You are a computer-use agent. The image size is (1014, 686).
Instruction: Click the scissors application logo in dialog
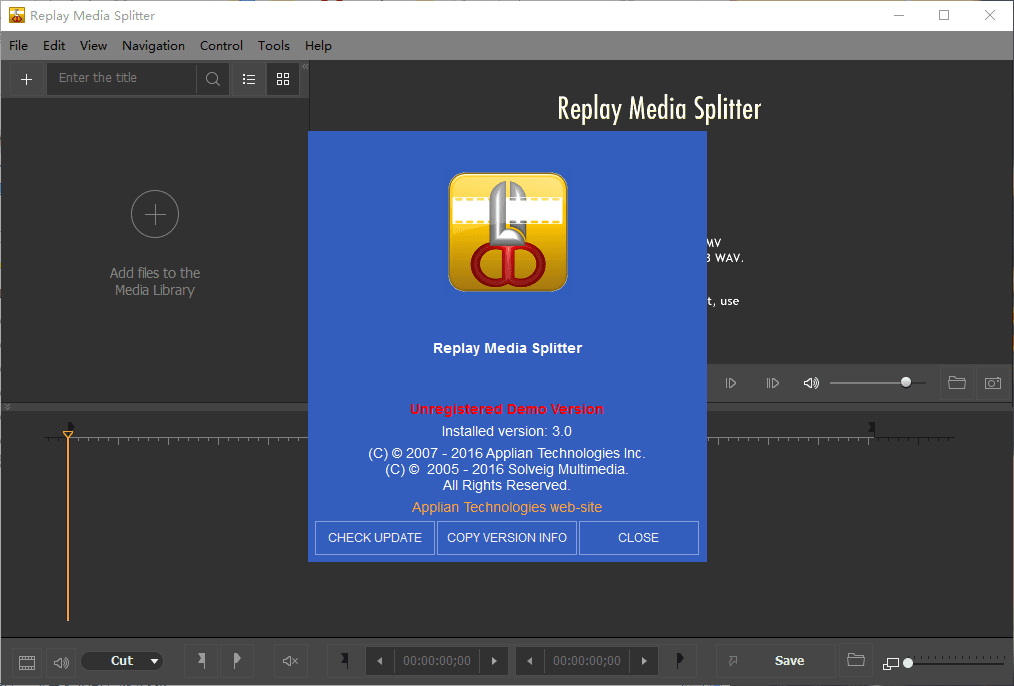(508, 232)
